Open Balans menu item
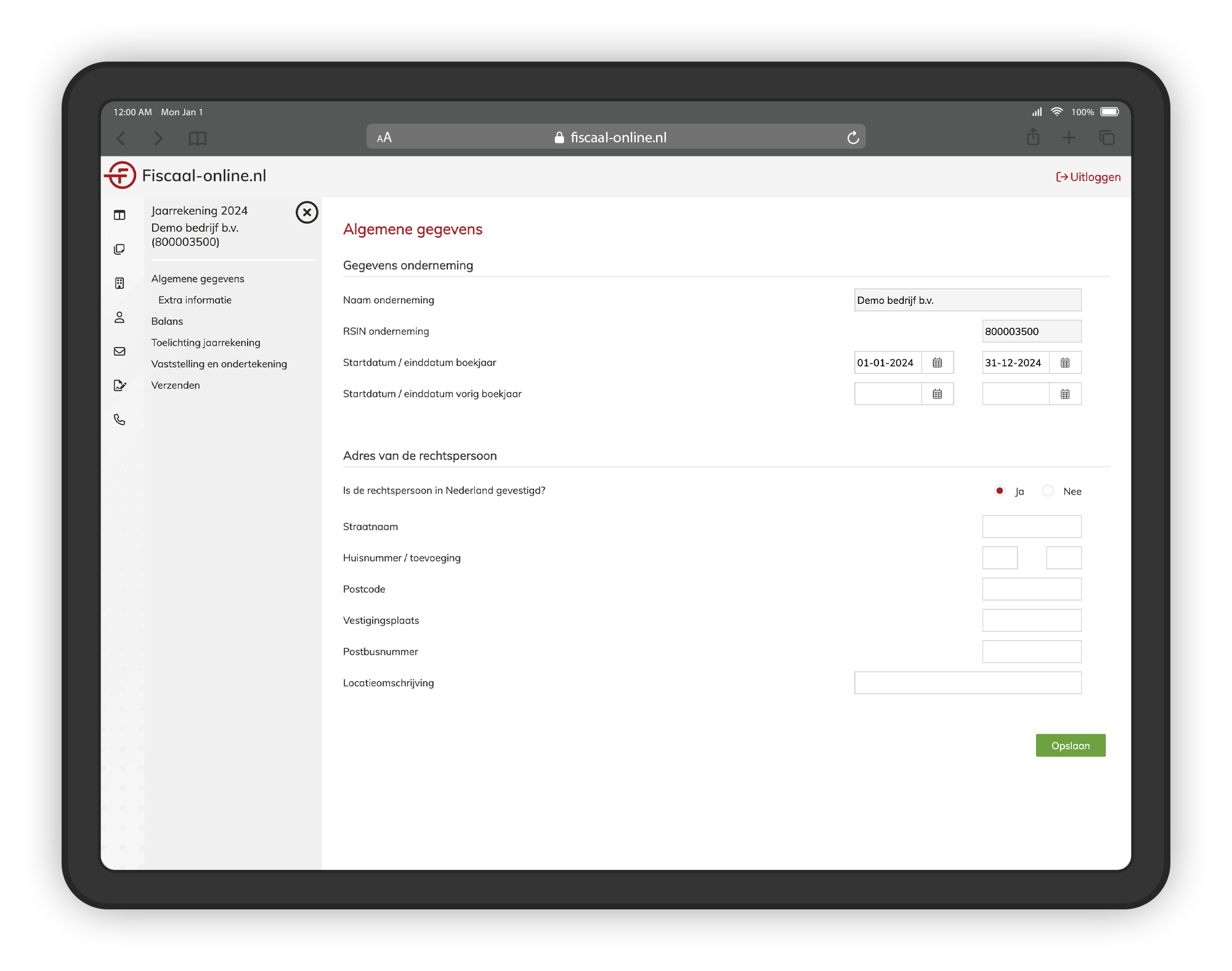The width and height of the screenshot is (1232, 971). (167, 321)
